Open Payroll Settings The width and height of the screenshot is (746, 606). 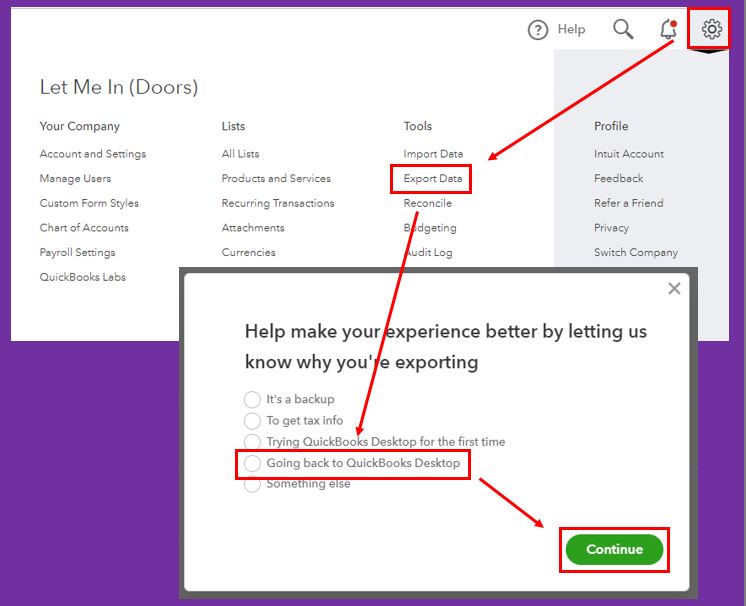[78, 253]
